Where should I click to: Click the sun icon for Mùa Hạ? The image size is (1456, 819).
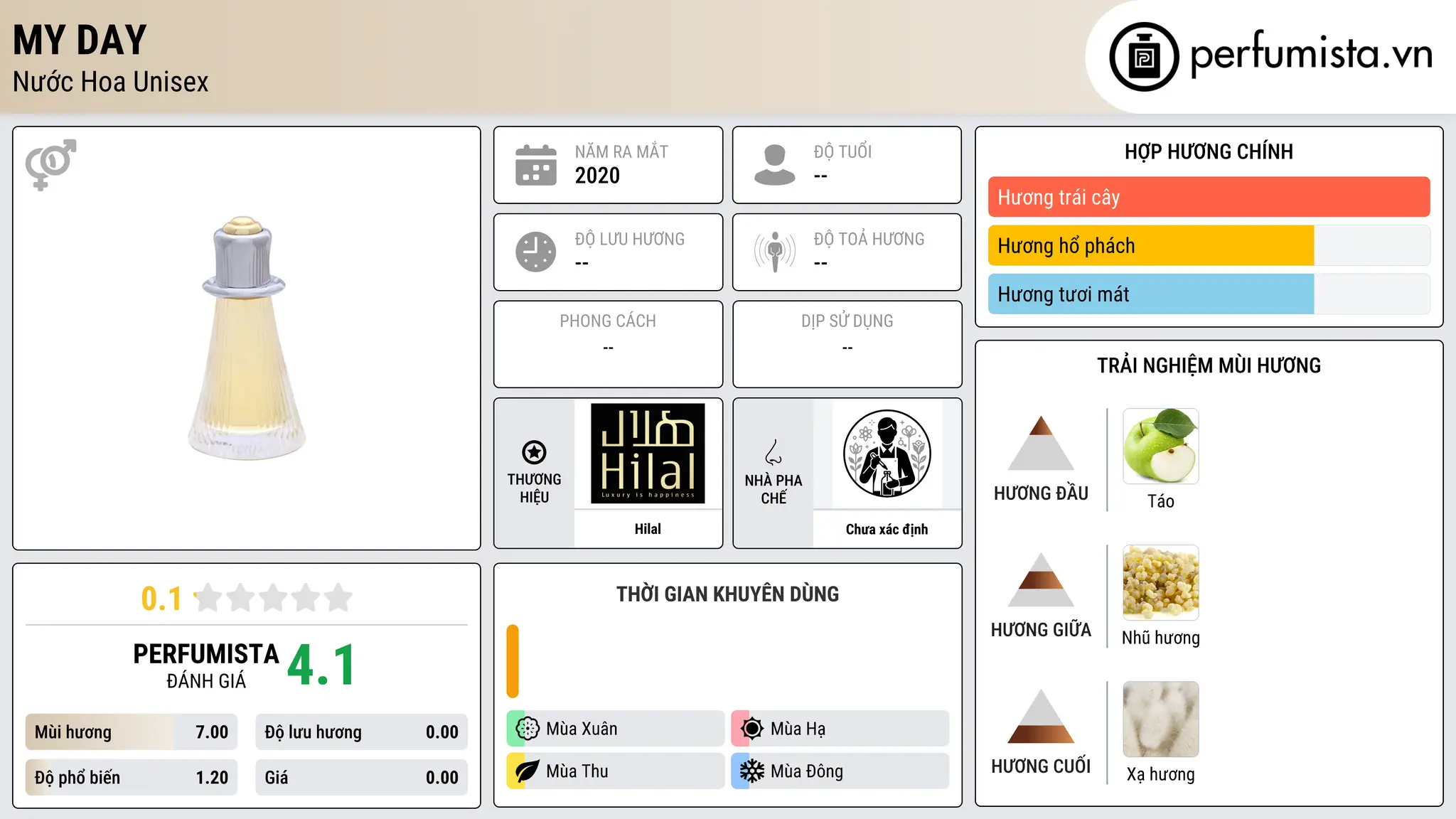point(751,729)
